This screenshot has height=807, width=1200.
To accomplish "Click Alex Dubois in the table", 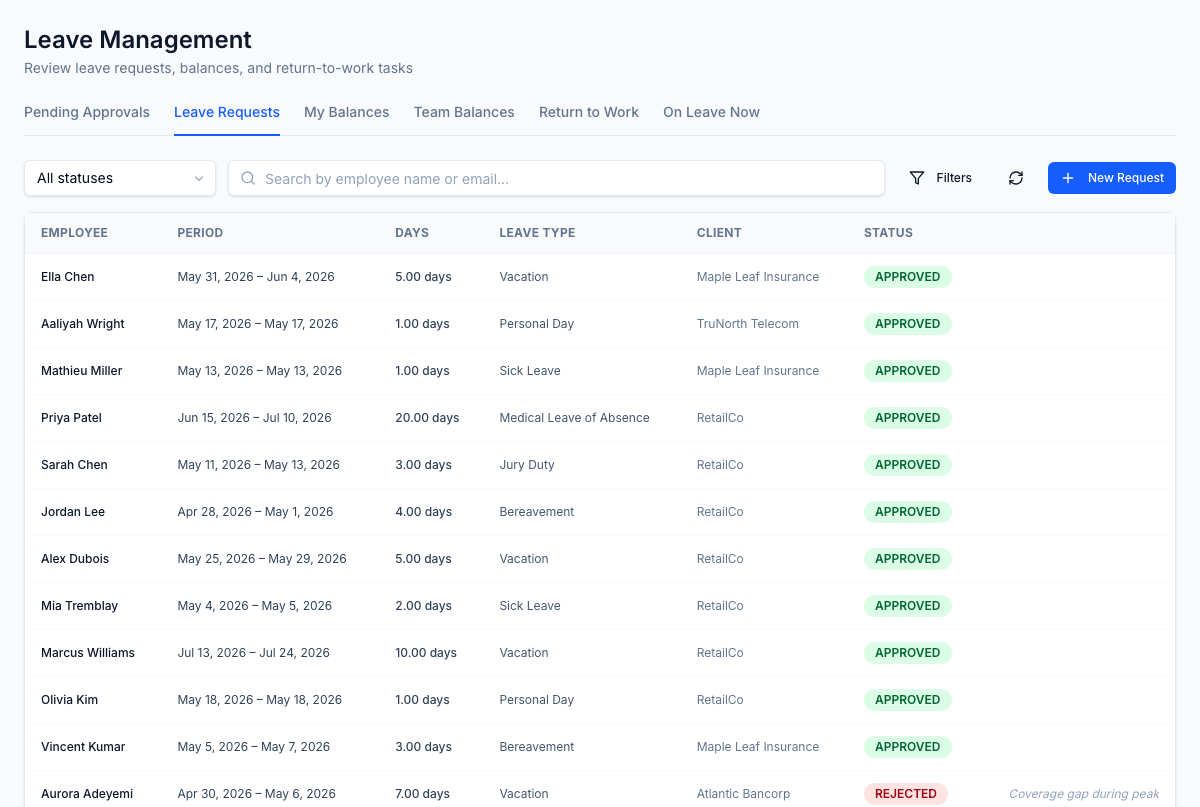I will point(75,559).
